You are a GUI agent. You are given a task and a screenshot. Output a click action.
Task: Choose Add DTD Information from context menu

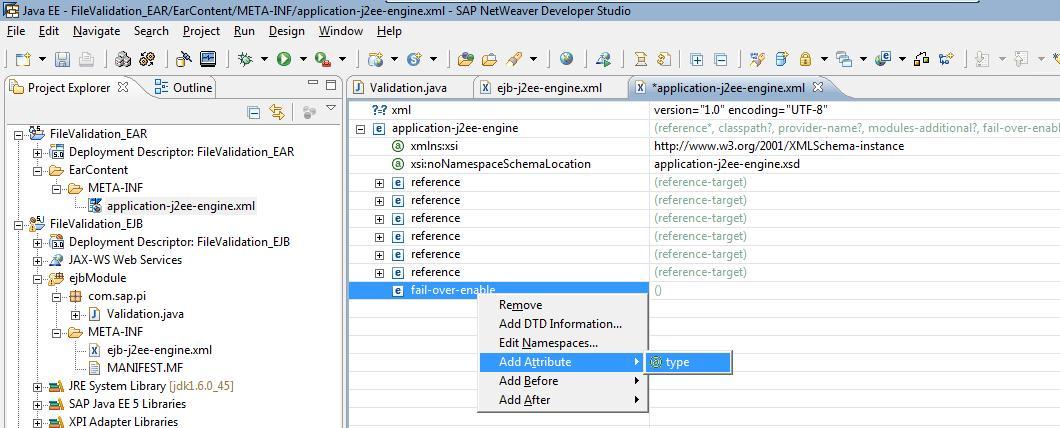tap(560, 324)
